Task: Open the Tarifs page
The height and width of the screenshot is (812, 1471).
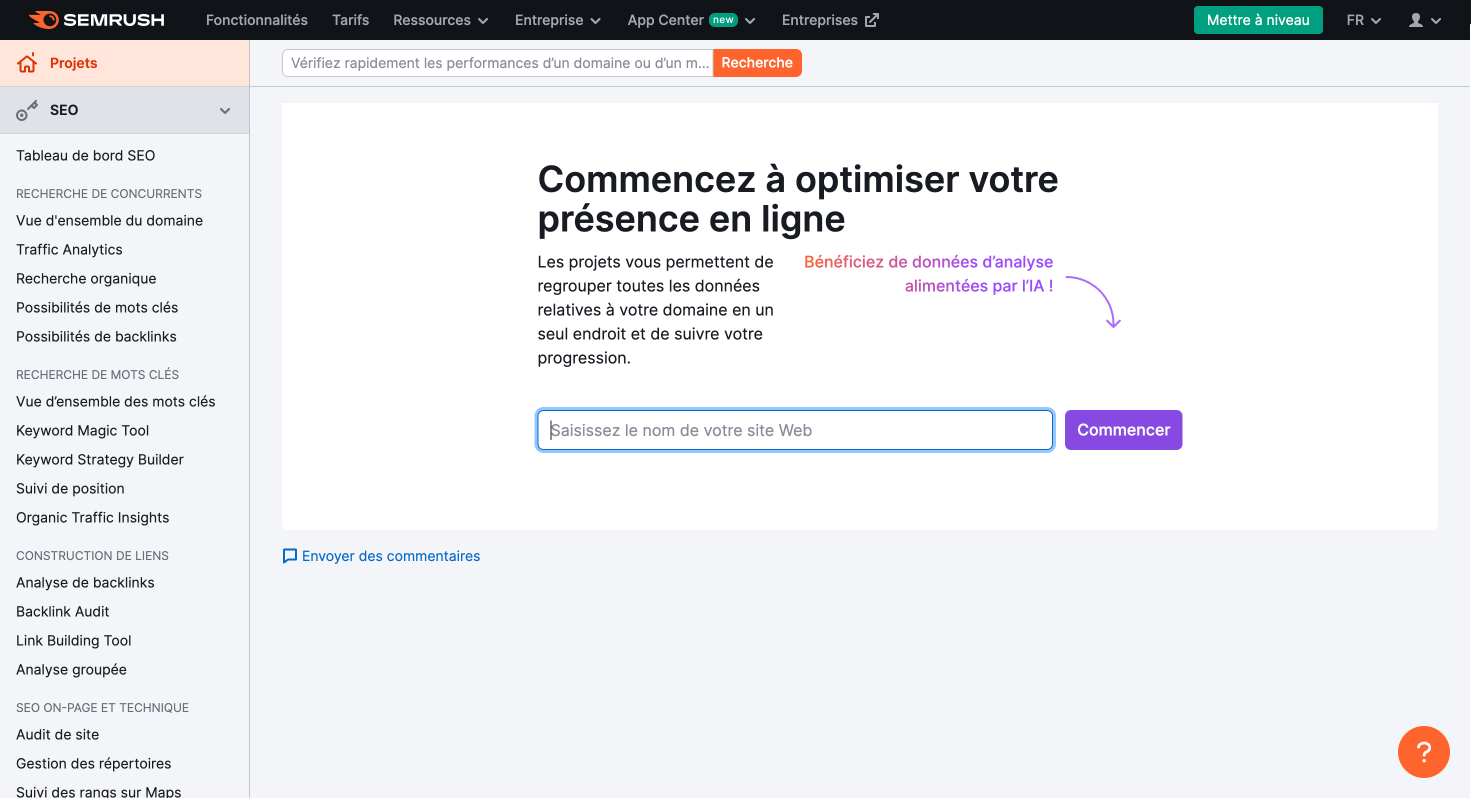Action: click(x=351, y=20)
